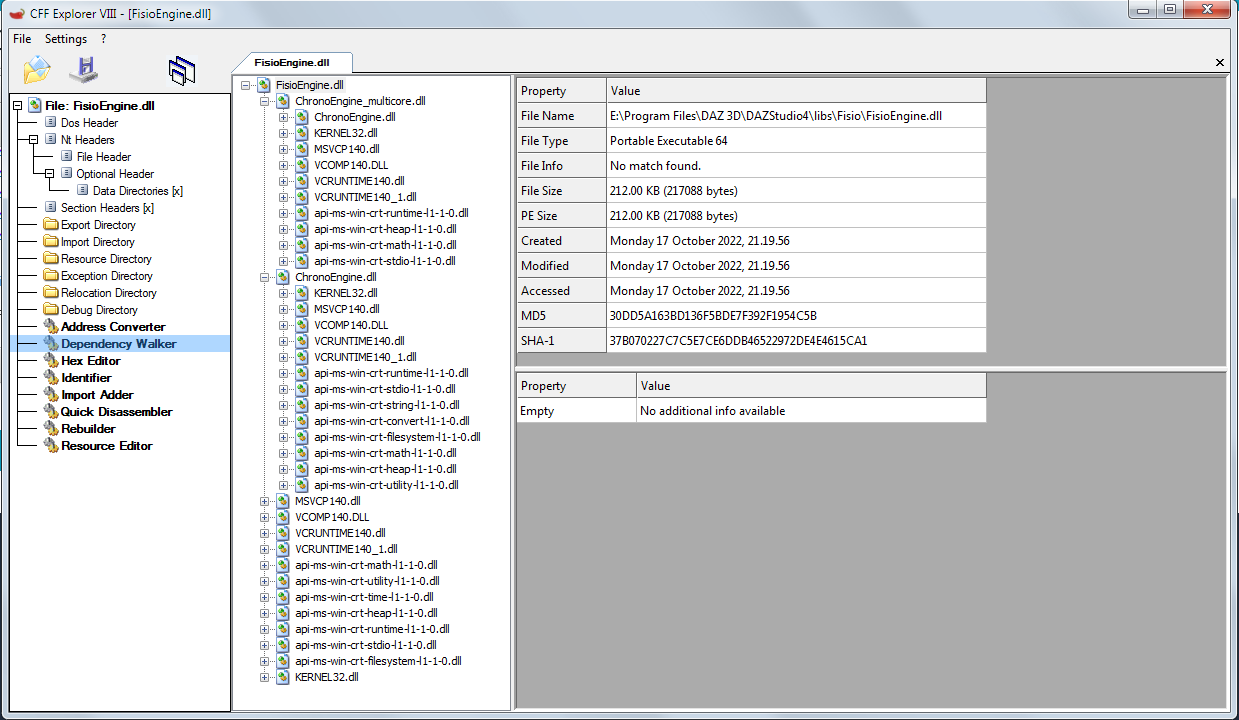The width and height of the screenshot is (1239, 720).
Task: Click the Debug Directory folder icon
Action: tap(51, 310)
